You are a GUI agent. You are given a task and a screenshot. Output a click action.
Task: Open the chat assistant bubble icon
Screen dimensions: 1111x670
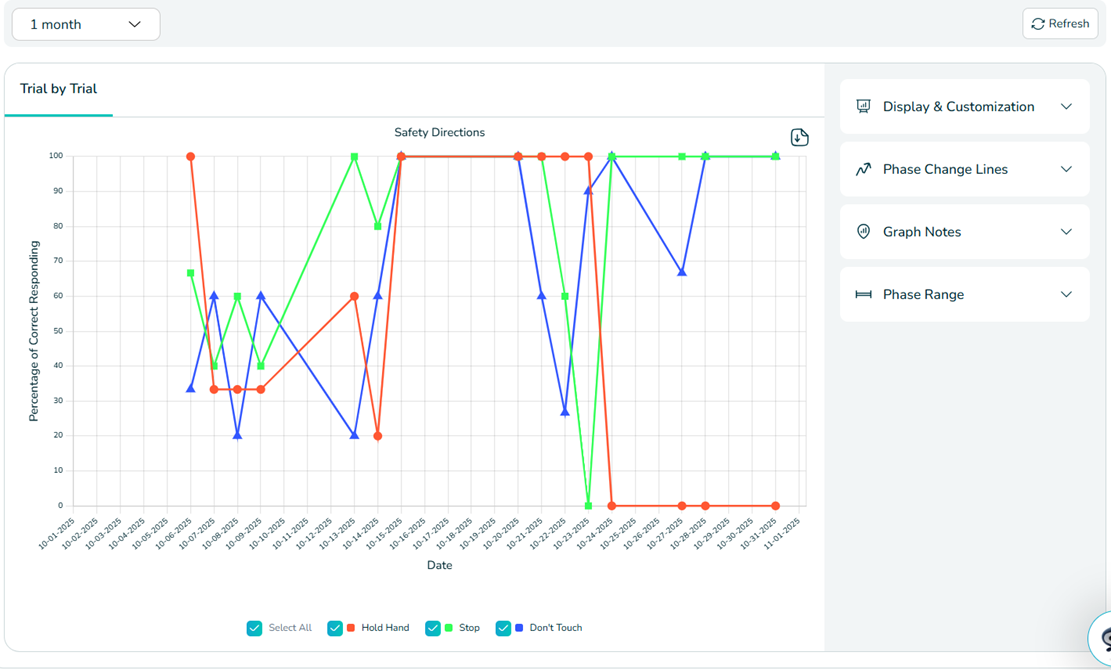coord(1104,638)
